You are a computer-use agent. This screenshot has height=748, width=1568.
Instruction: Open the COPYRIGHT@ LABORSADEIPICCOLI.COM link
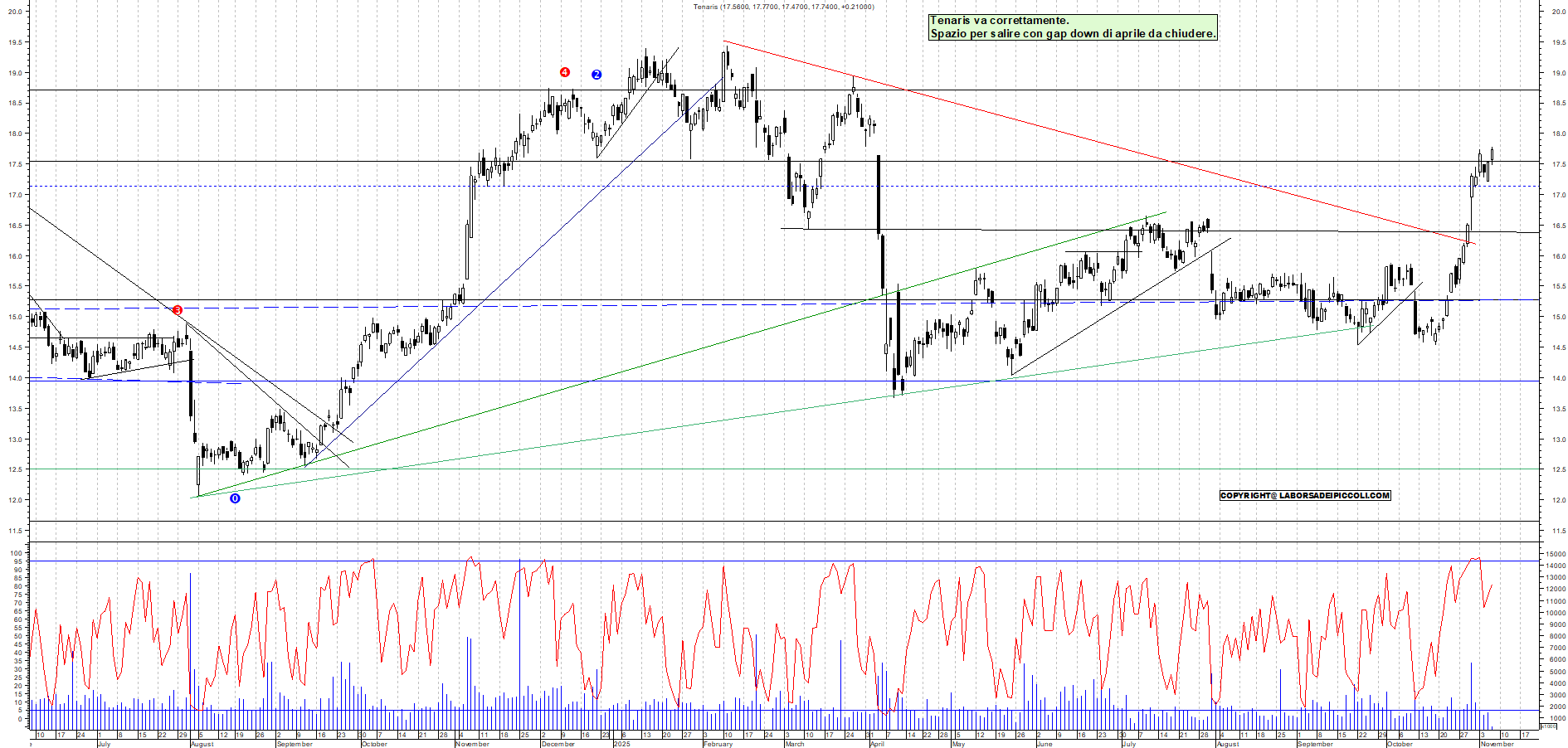click(x=1304, y=497)
